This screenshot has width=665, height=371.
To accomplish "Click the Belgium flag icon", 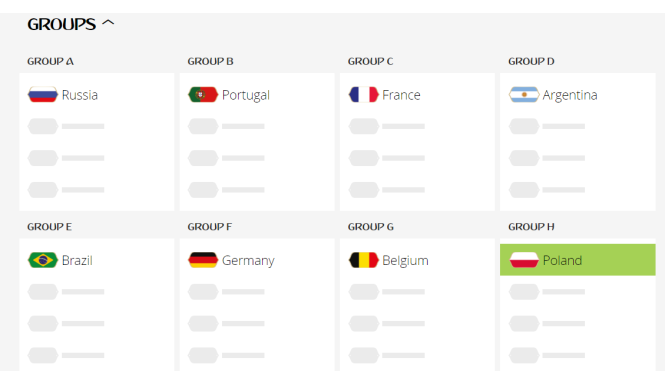I will pos(363,260).
